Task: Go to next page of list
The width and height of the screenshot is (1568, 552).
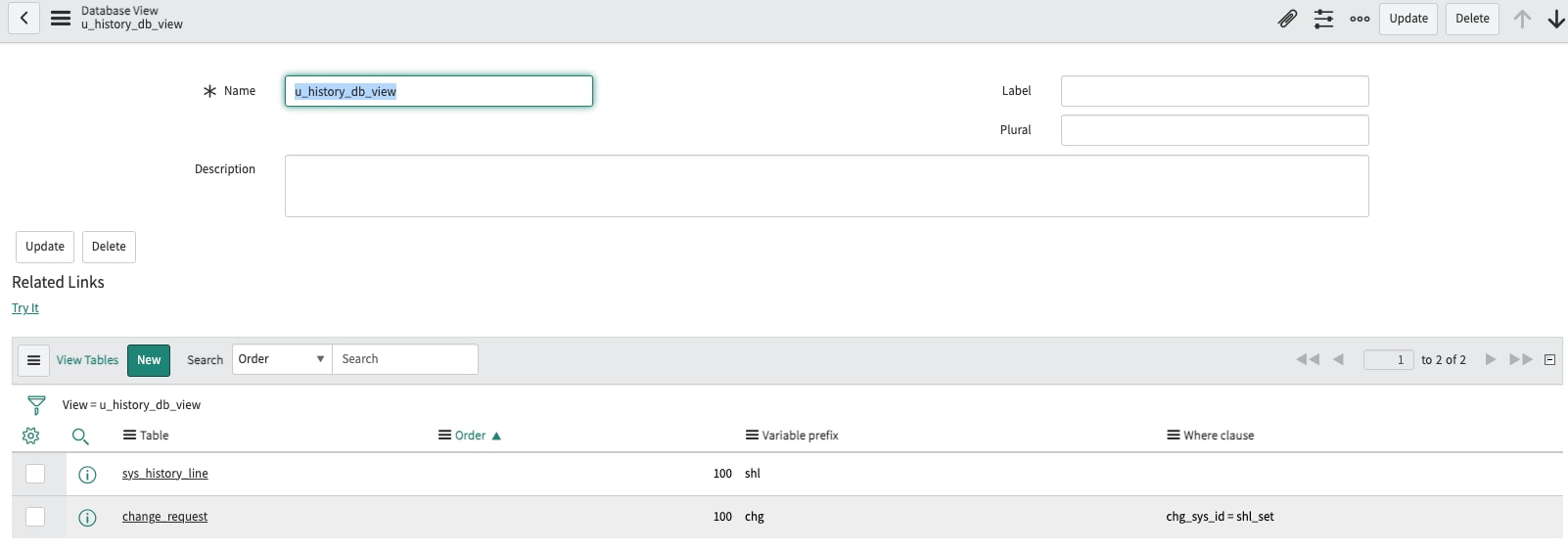Action: [1491, 359]
